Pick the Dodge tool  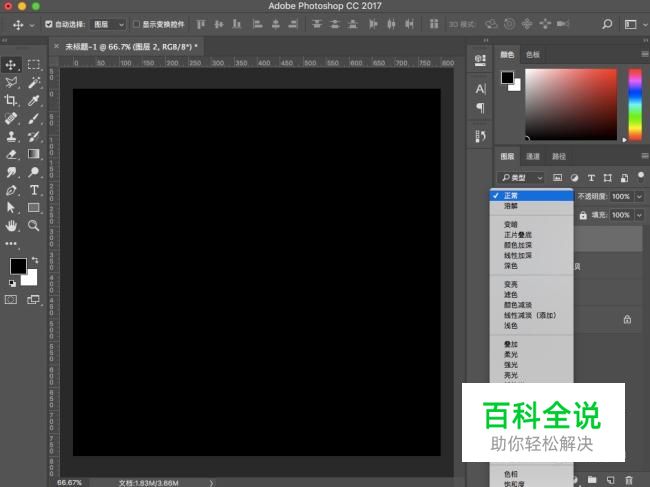[34, 172]
